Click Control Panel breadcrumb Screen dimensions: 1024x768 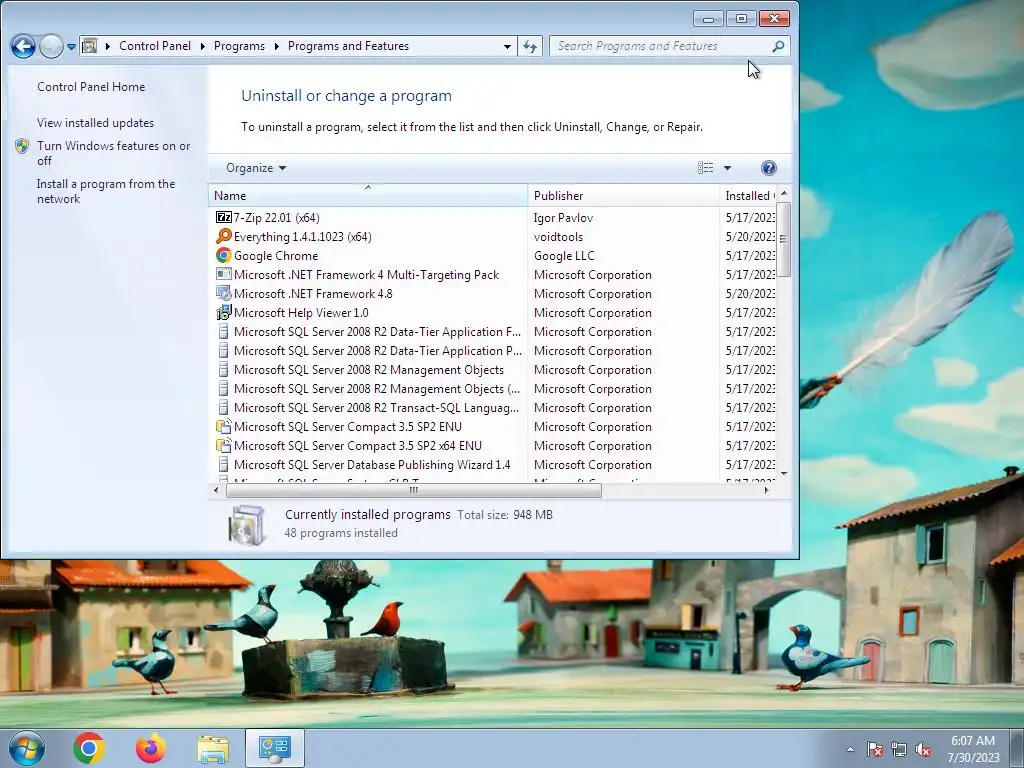coord(155,46)
